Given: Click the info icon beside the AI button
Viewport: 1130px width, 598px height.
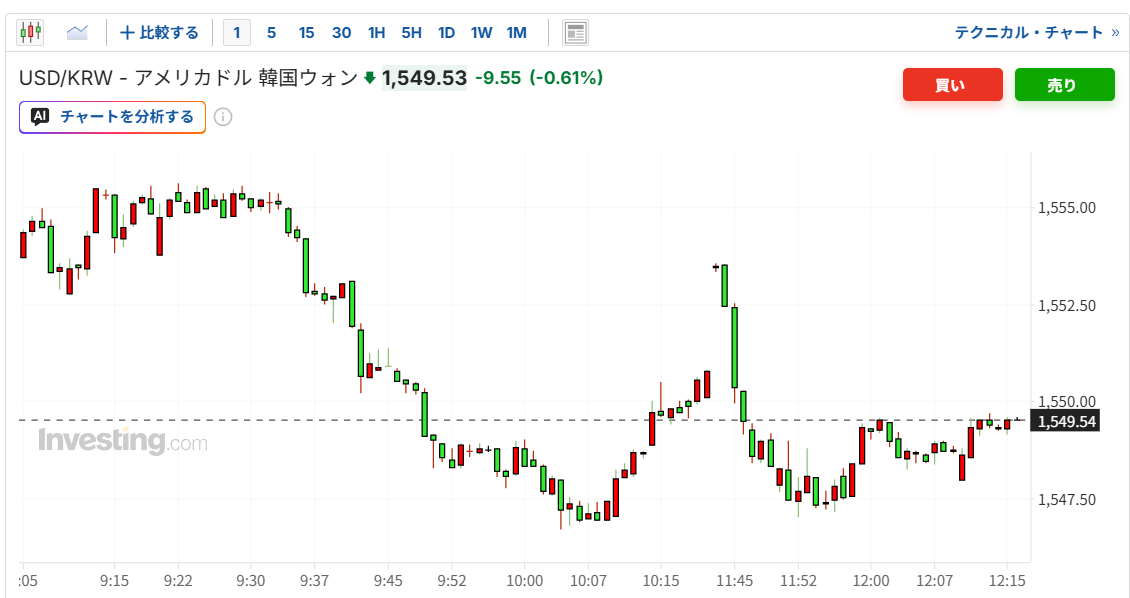Looking at the screenshot, I should point(223,117).
